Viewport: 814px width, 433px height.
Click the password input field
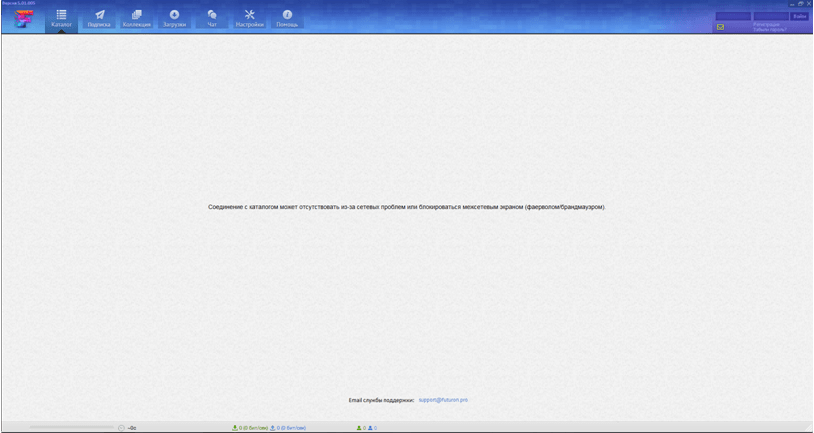pos(770,16)
